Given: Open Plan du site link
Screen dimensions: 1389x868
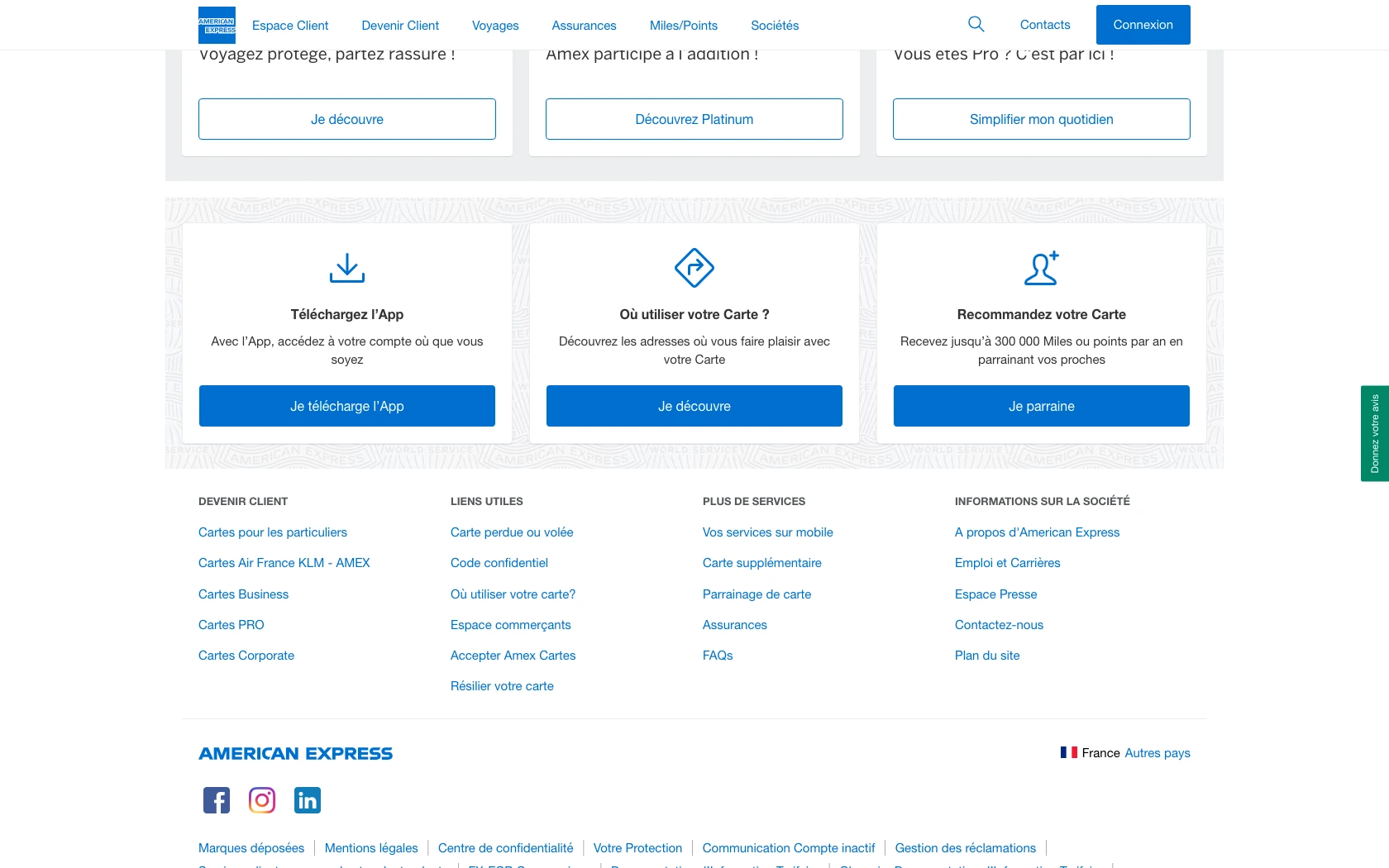Looking at the screenshot, I should tap(987, 656).
